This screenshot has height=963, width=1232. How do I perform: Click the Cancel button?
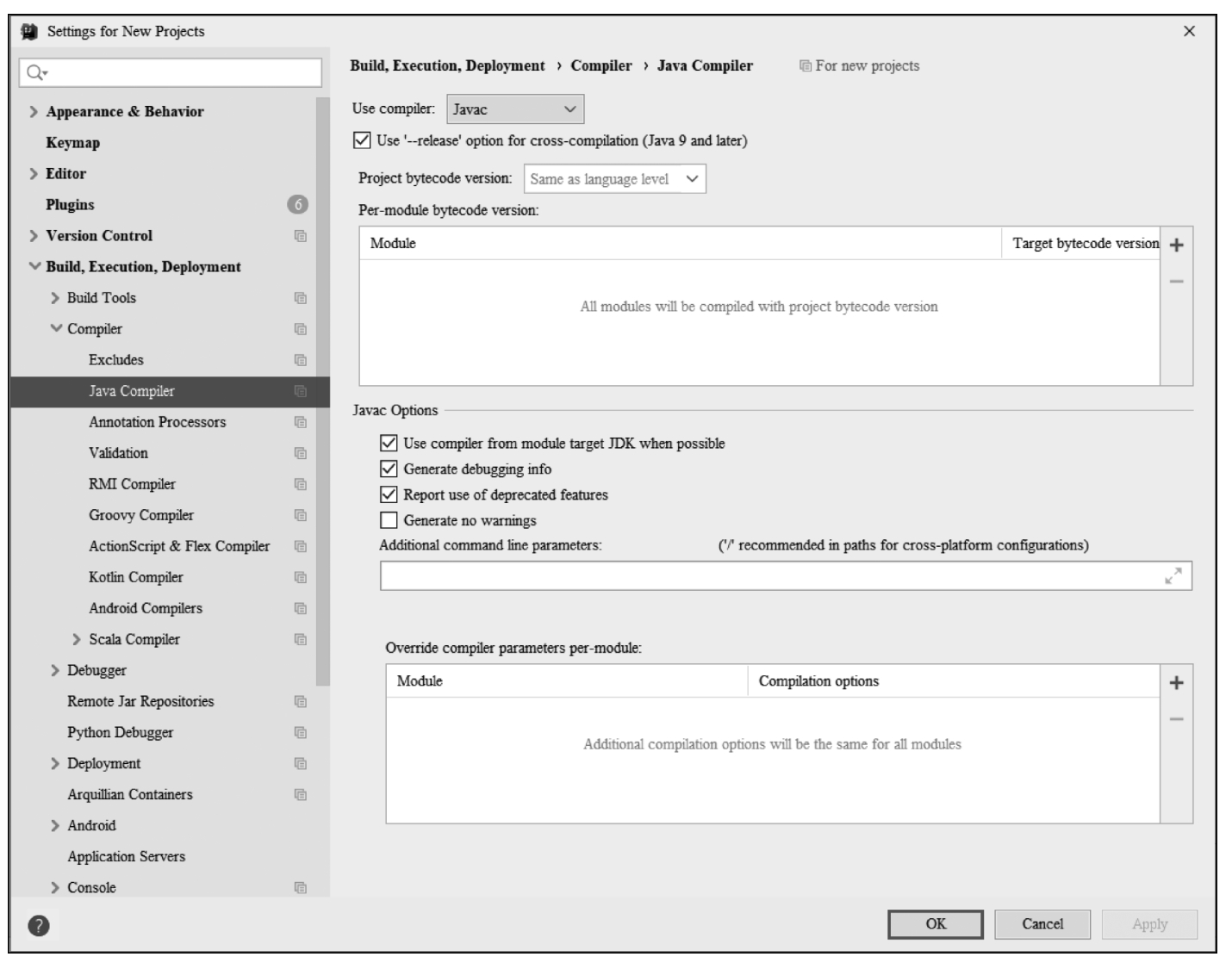pos(1042,924)
